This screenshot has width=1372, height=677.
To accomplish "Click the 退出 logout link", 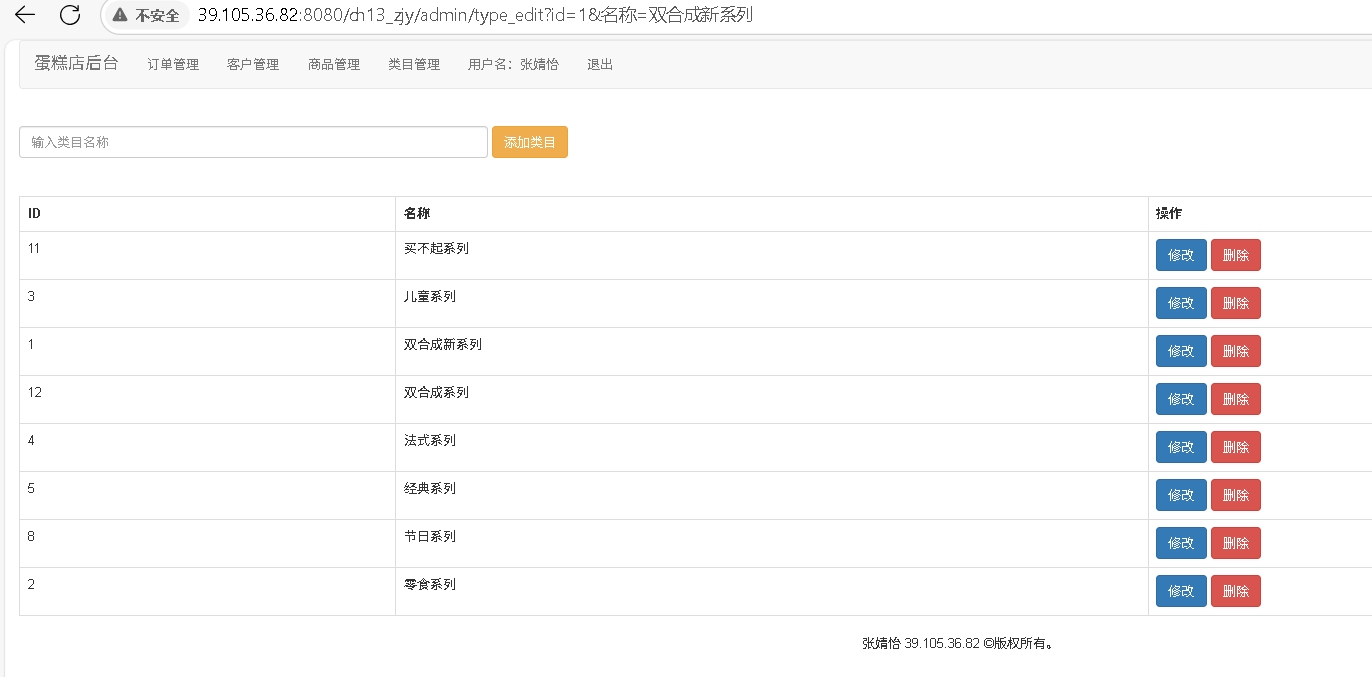I will click(x=600, y=64).
